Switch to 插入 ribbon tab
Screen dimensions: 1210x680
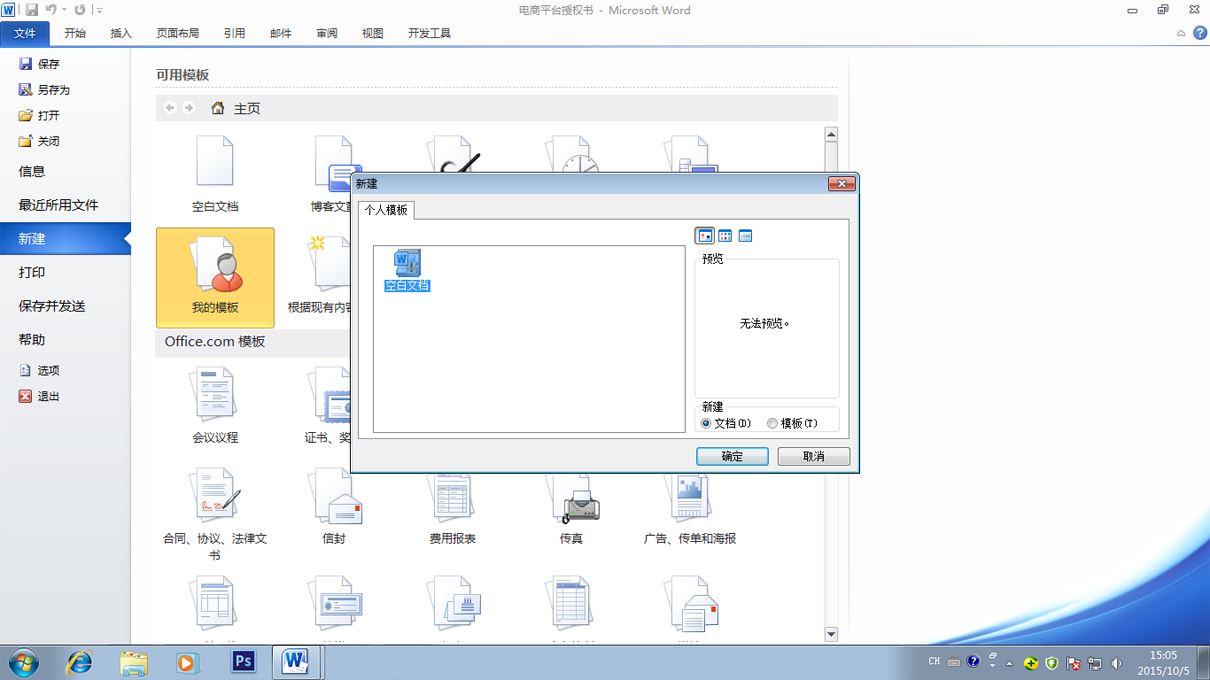tap(121, 33)
